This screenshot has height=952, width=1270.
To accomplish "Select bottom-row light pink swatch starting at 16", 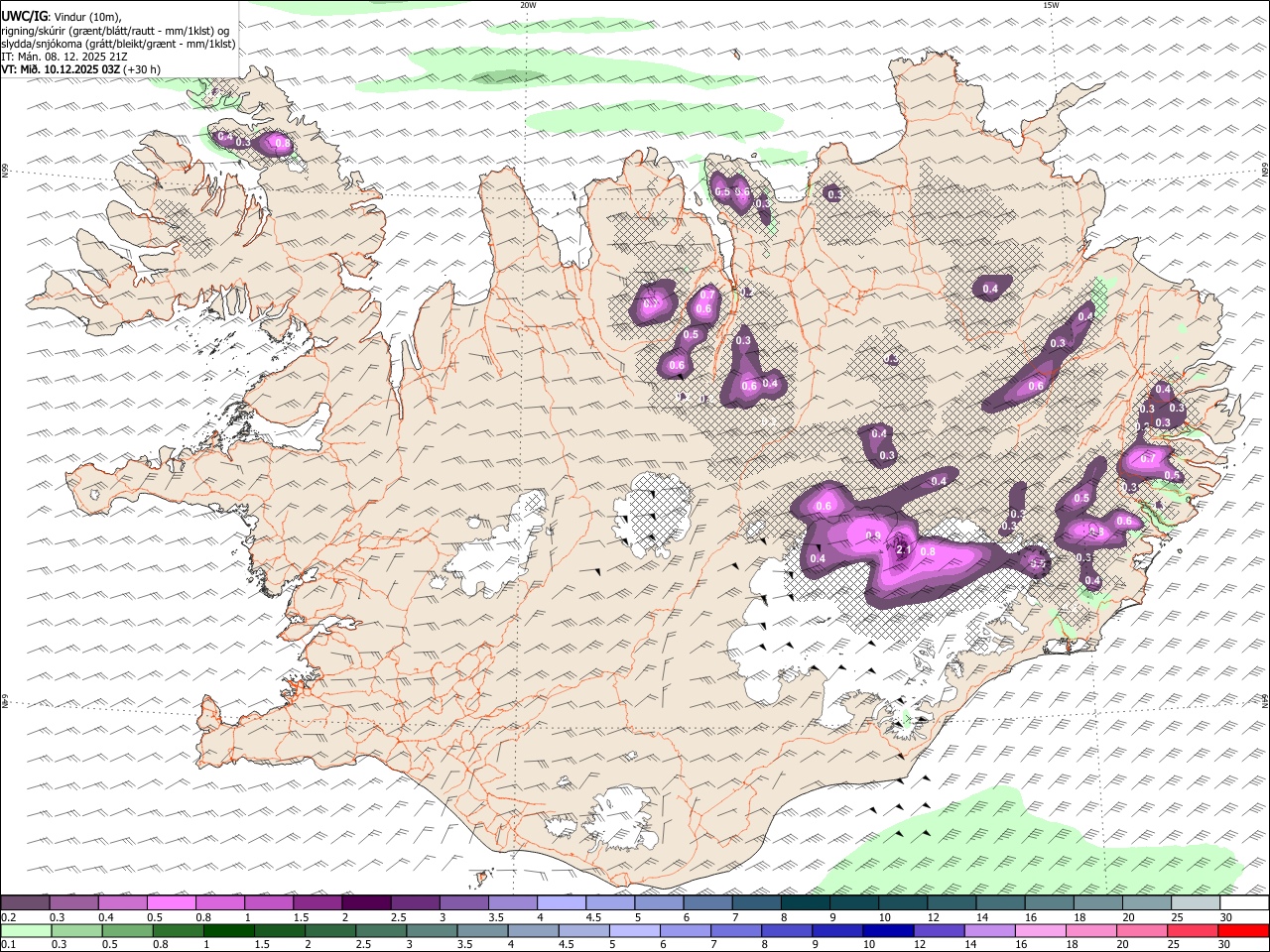I will [1039, 931].
